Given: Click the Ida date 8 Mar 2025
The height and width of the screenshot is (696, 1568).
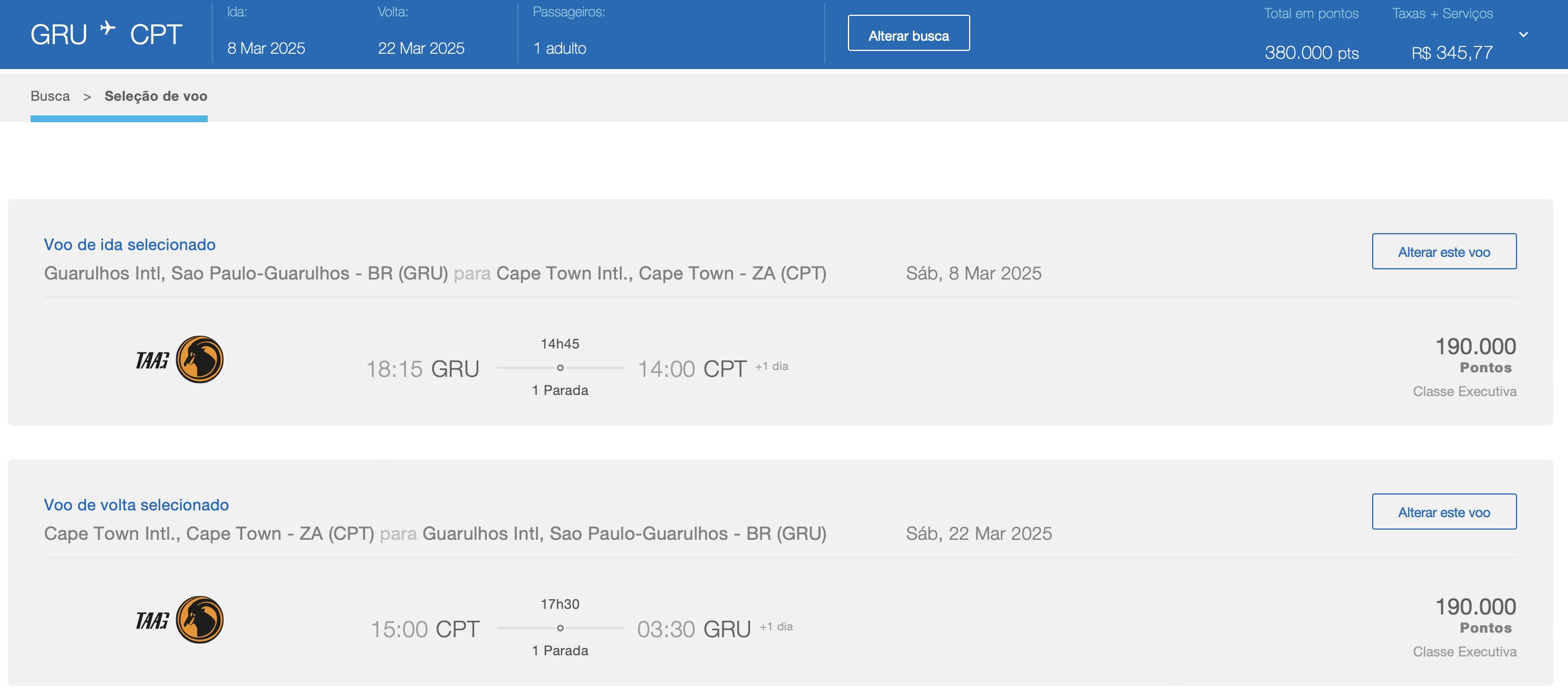Looking at the screenshot, I should click(x=266, y=49).
